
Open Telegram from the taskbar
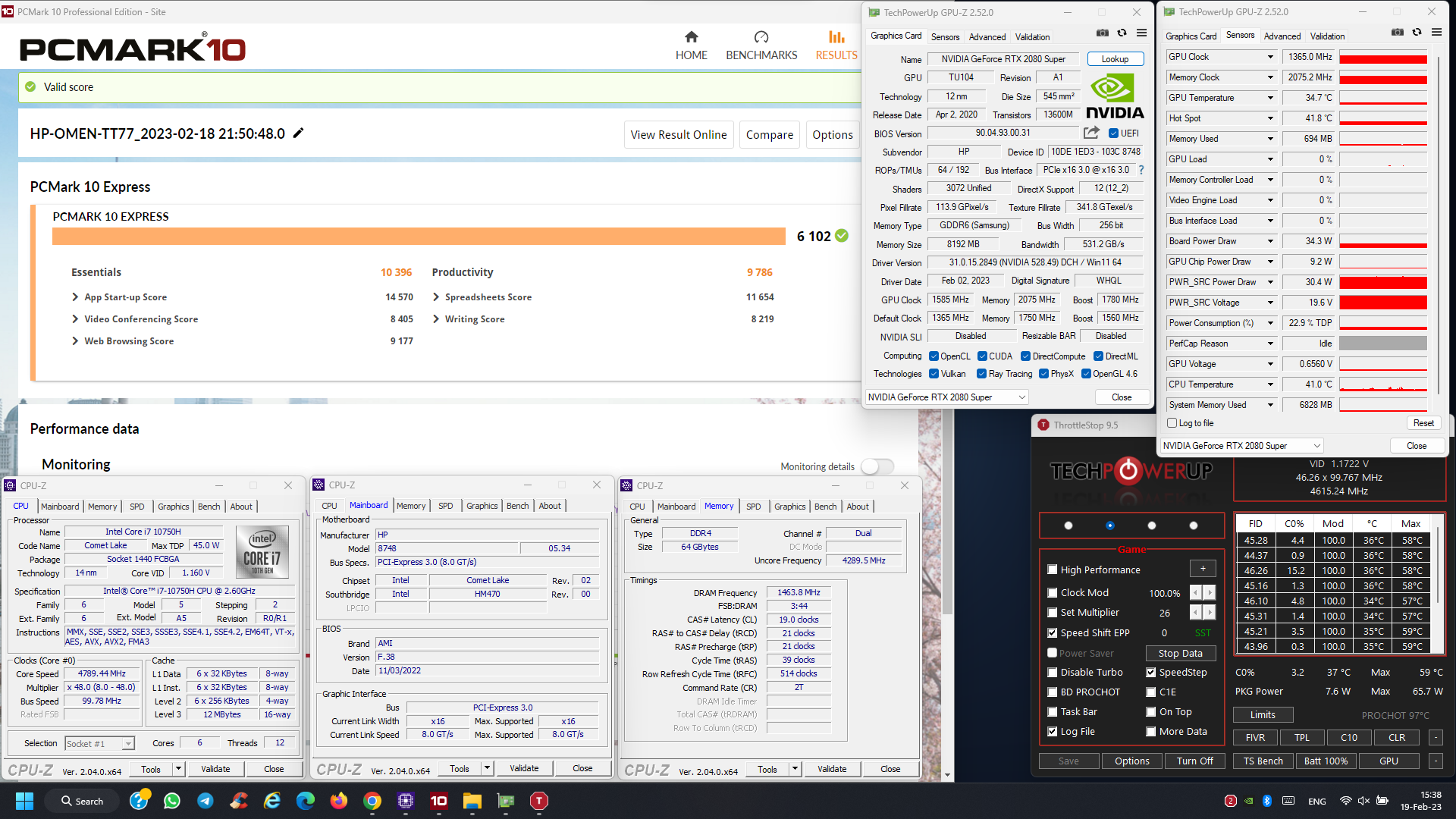tap(206, 801)
